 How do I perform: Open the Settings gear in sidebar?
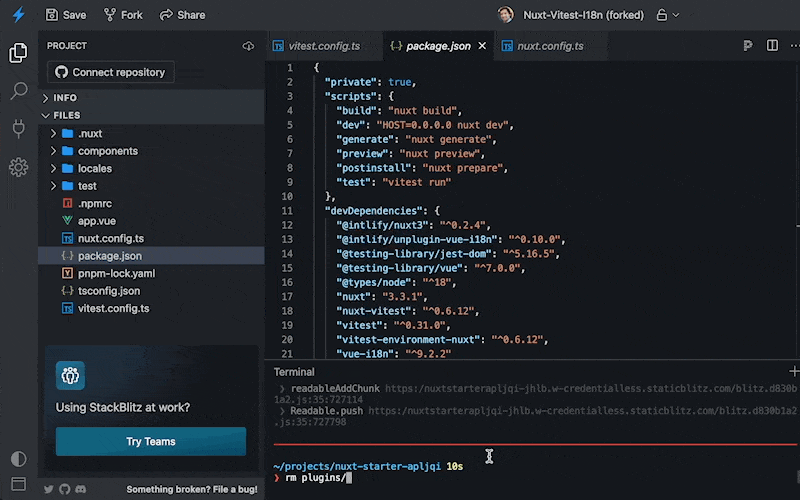18,167
